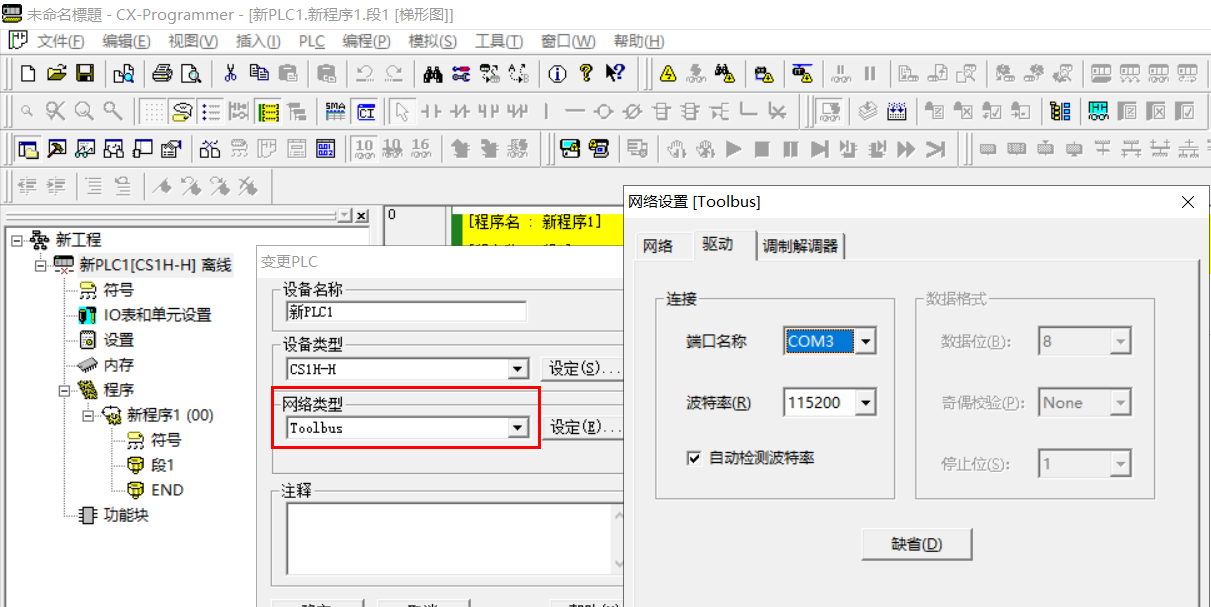Close the project workspace pane
Image resolution: width=1211 pixels, height=607 pixels.
pos(362,216)
